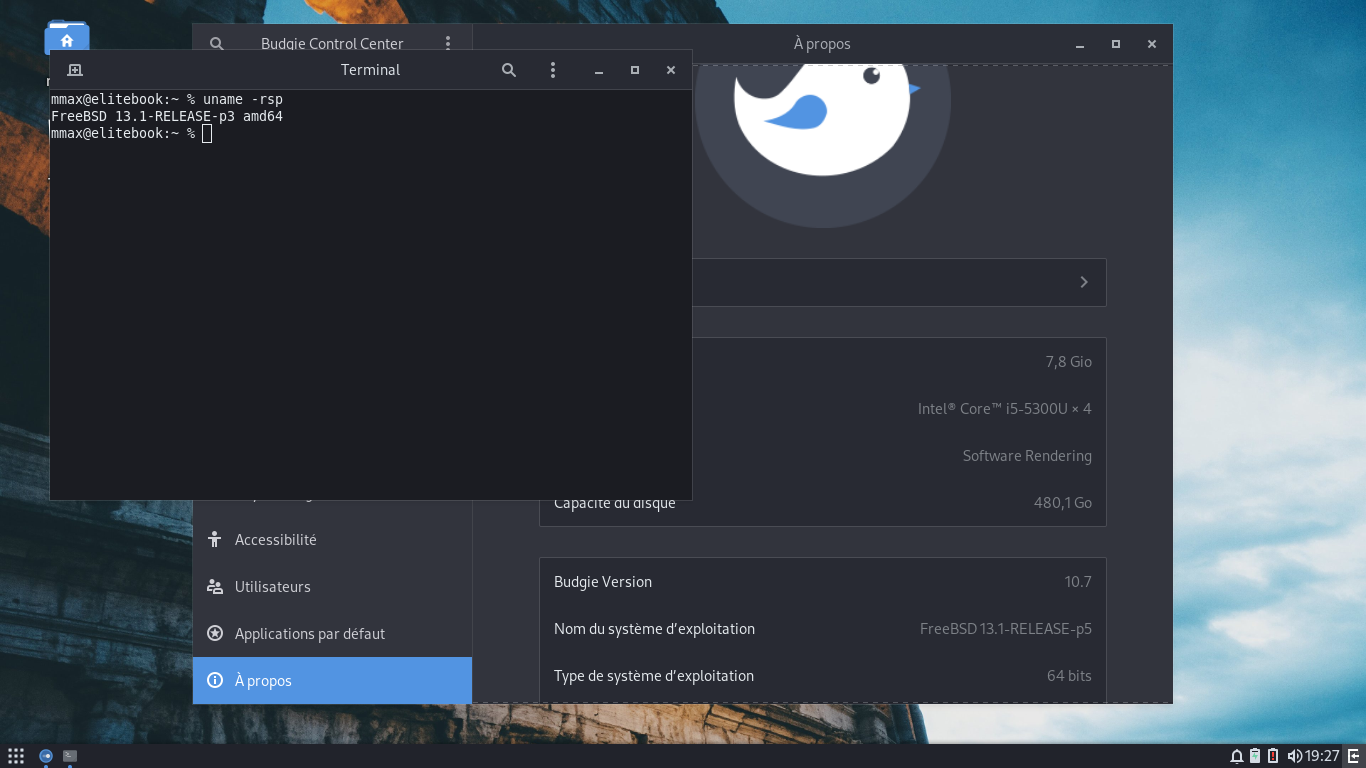Open notifications bell in the panel
Image resolution: width=1366 pixels, height=768 pixels.
coord(1237,756)
